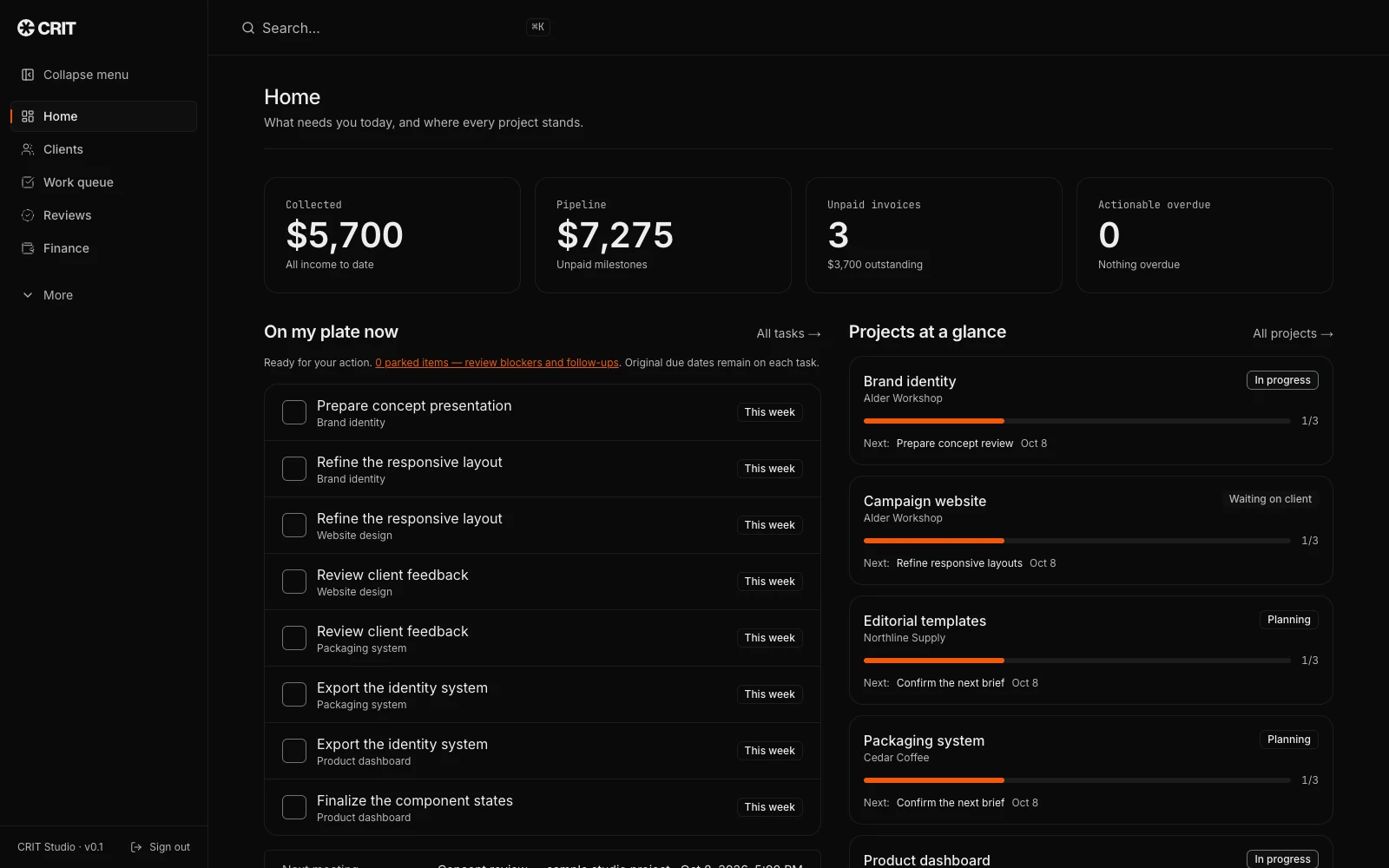1389x868 pixels.
Task: Click the Finance wallet icon
Action: 28,248
